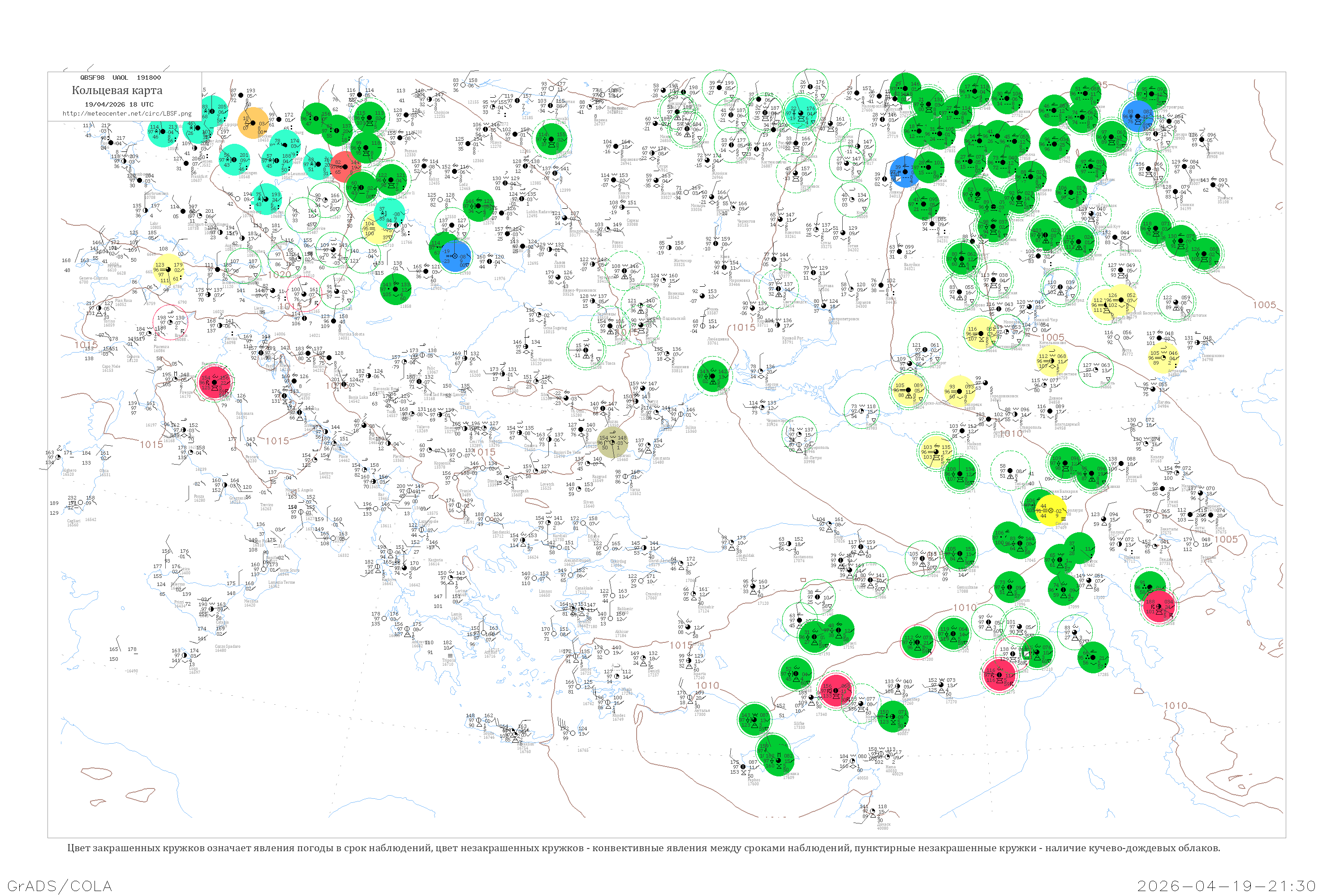Click the bright yellow circle with crossed symbol
1344x896 pixels.
pyautogui.click(x=1051, y=510)
